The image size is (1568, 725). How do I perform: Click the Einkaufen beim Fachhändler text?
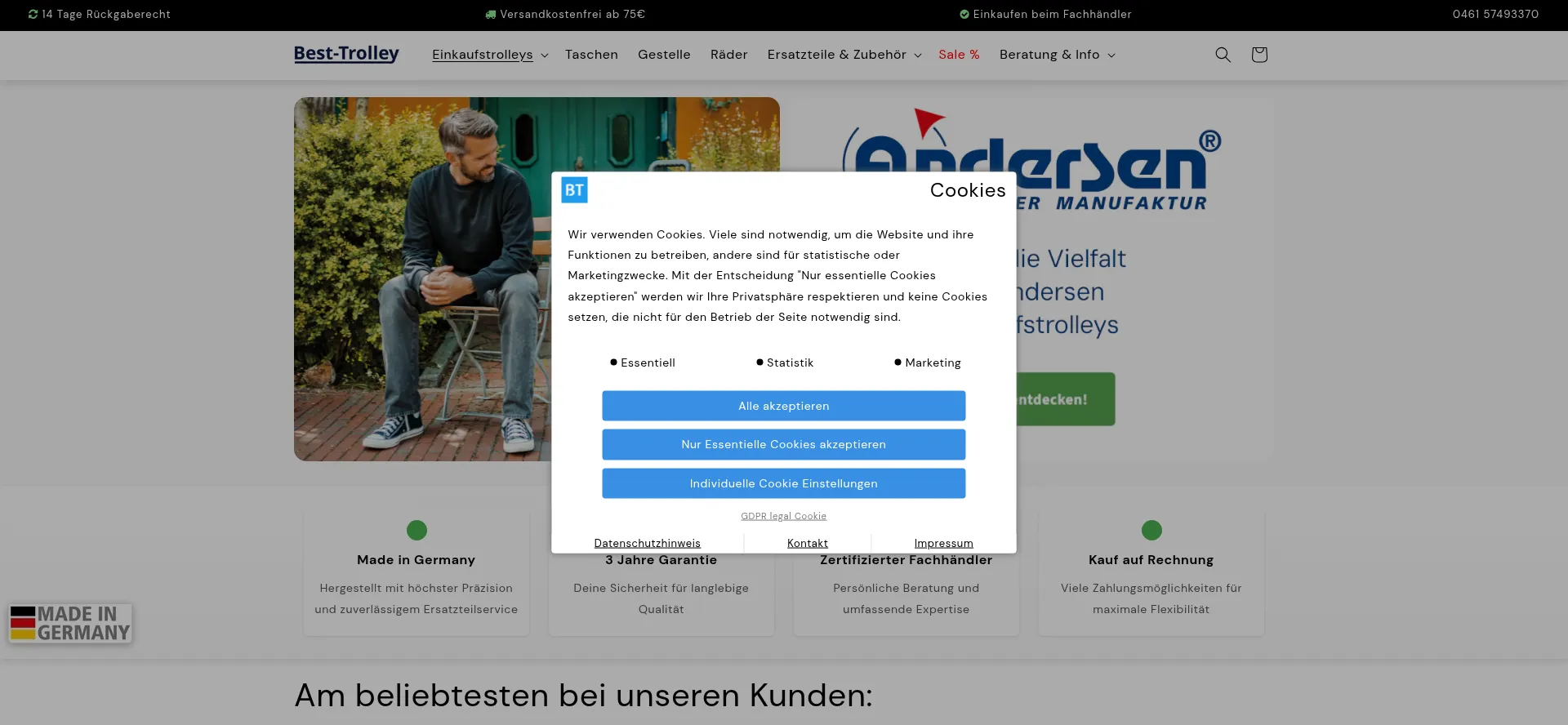click(1052, 15)
